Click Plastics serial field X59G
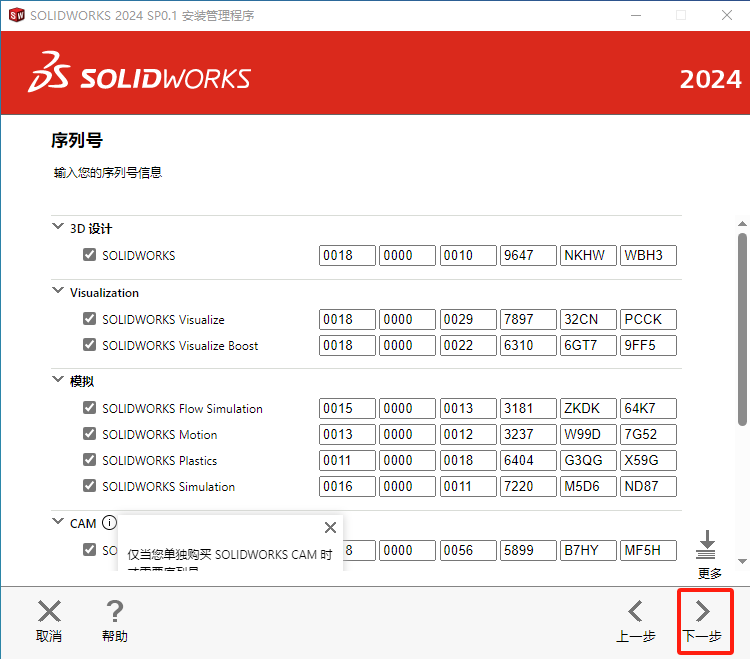Image resolution: width=750 pixels, height=659 pixels. (x=649, y=460)
